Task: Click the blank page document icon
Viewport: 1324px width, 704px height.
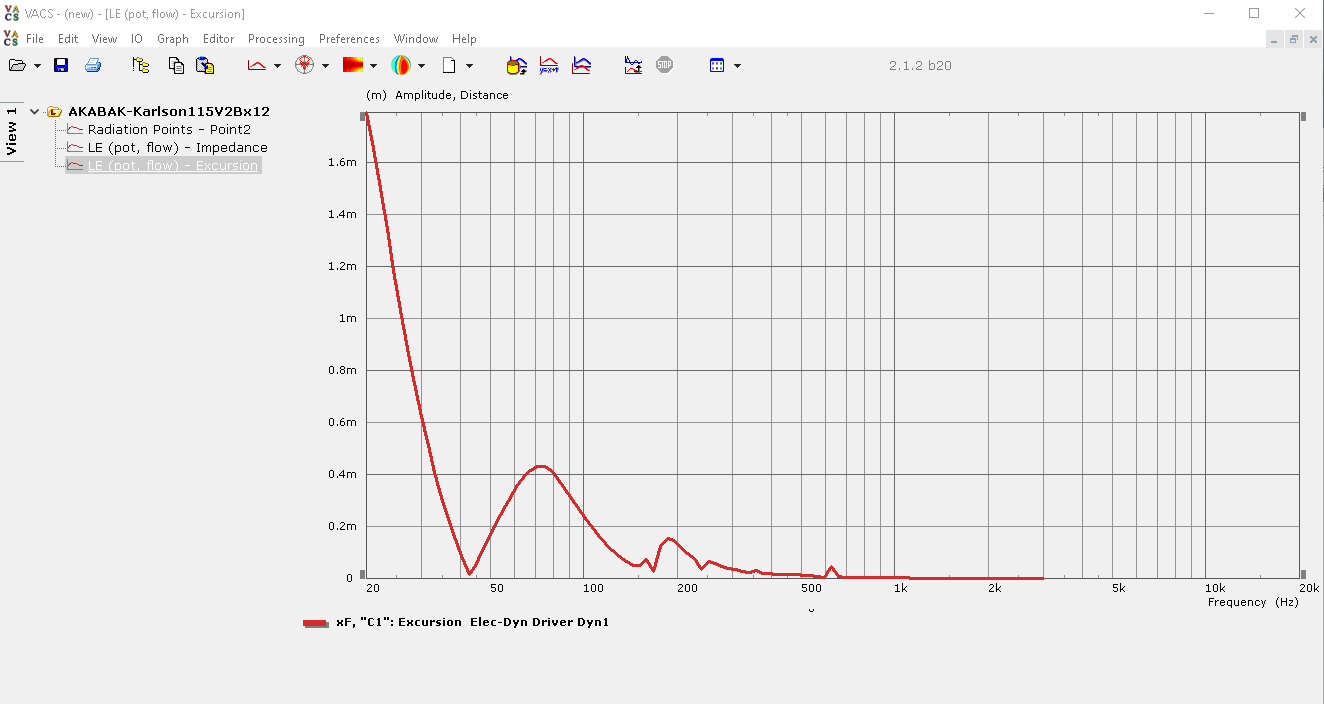Action: coord(449,65)
